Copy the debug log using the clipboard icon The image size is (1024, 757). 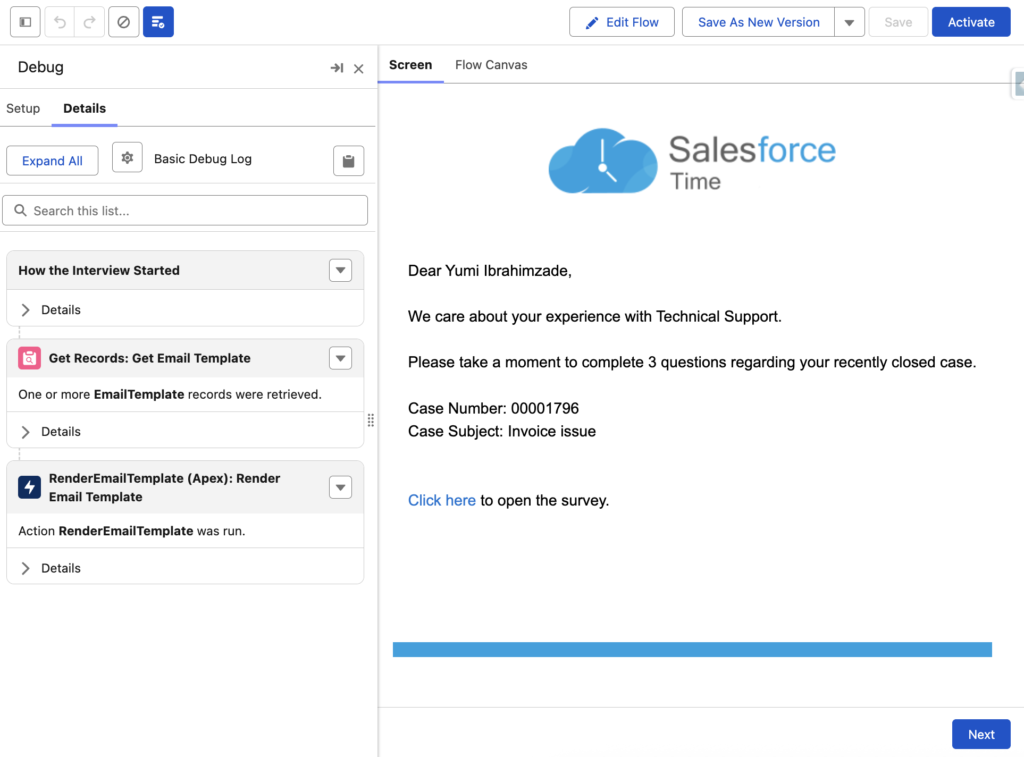click(x=348, y=160)
